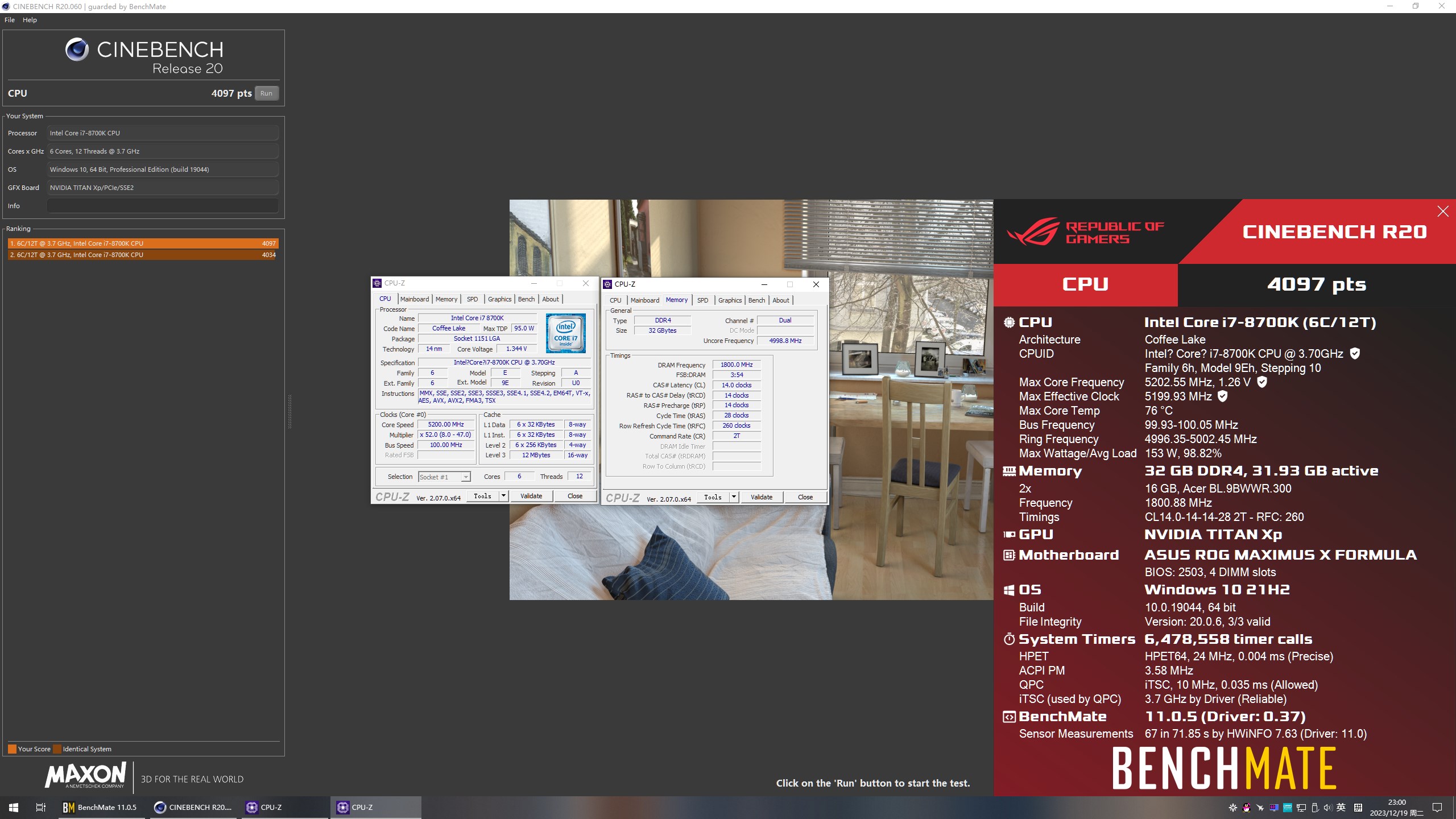Click Close button in left CPU-Z window
The height and width of the screenshot is (819, 1456).
(575, 496)
